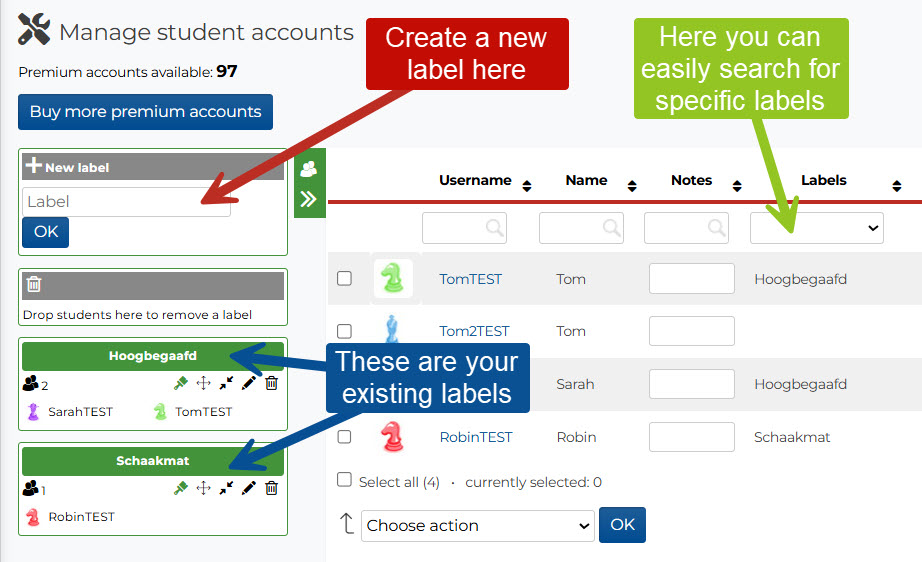Edit the Schaakmat label with the pencil
The width and height of the screenshot is (922, 562).
(x=249, y=488)
